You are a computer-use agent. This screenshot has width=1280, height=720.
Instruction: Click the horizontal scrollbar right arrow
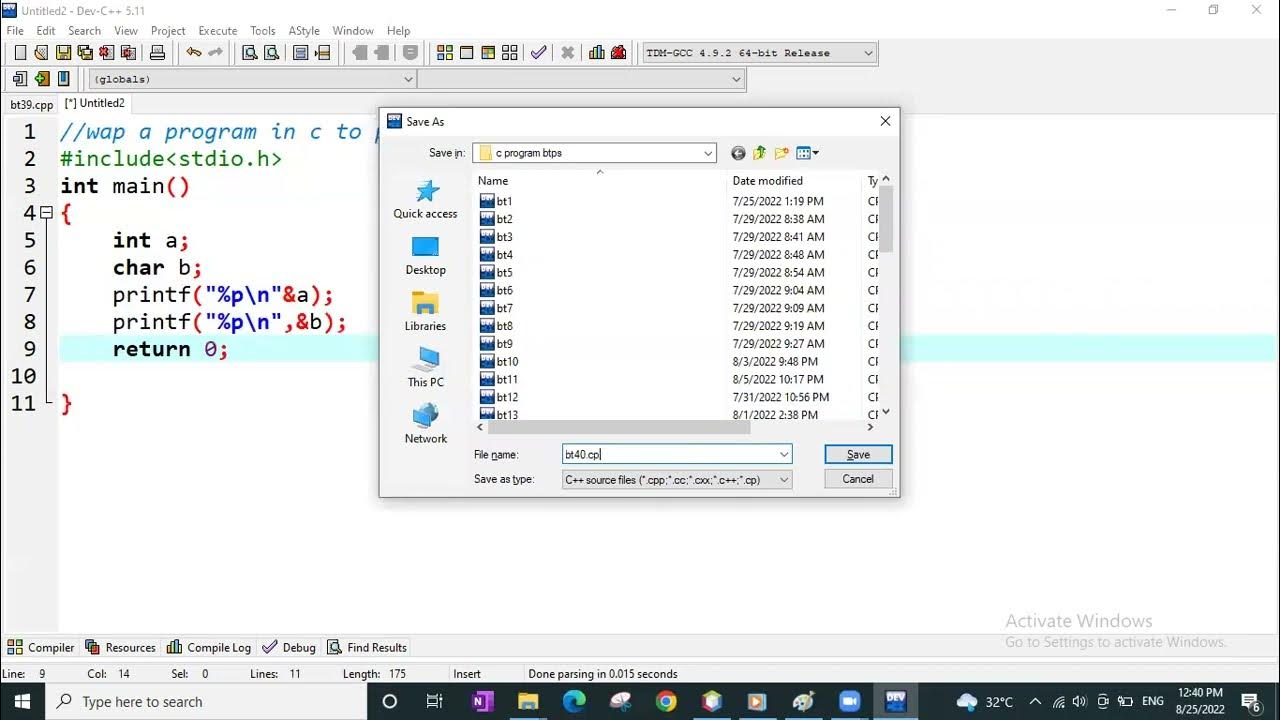tap(871, 427)
